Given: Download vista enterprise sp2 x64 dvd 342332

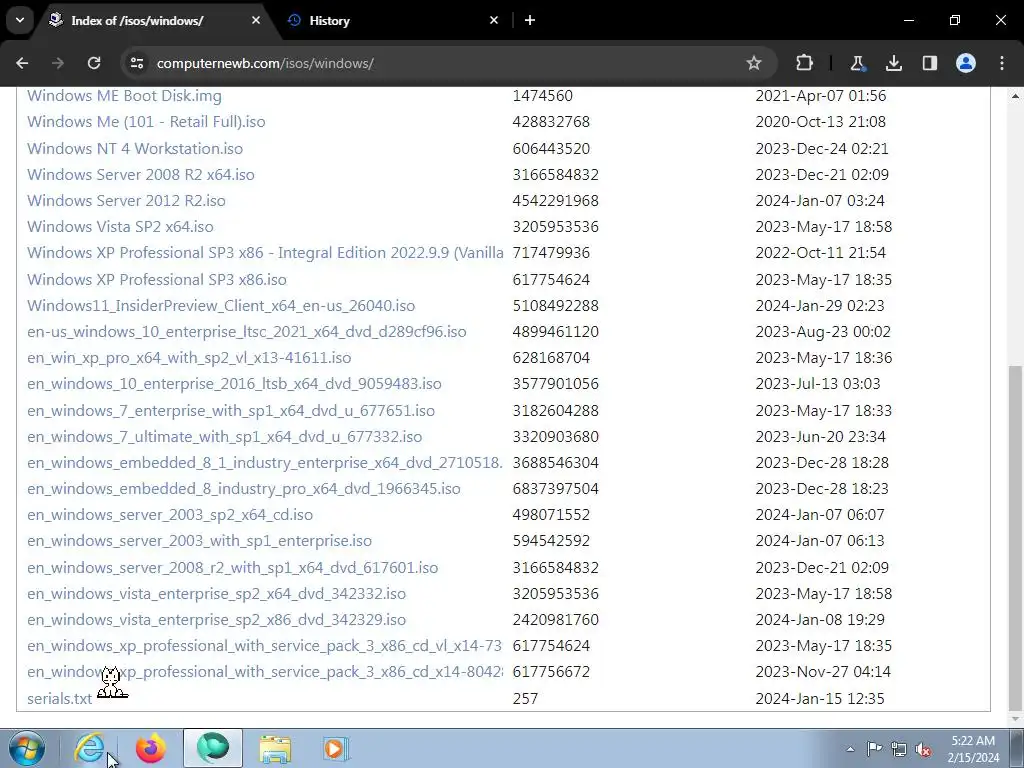Looking at the screenshot, I should click(216, 594).
